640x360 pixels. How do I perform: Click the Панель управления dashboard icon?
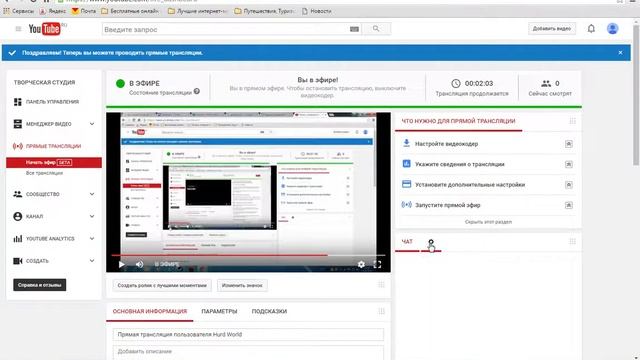pos(18,102)
